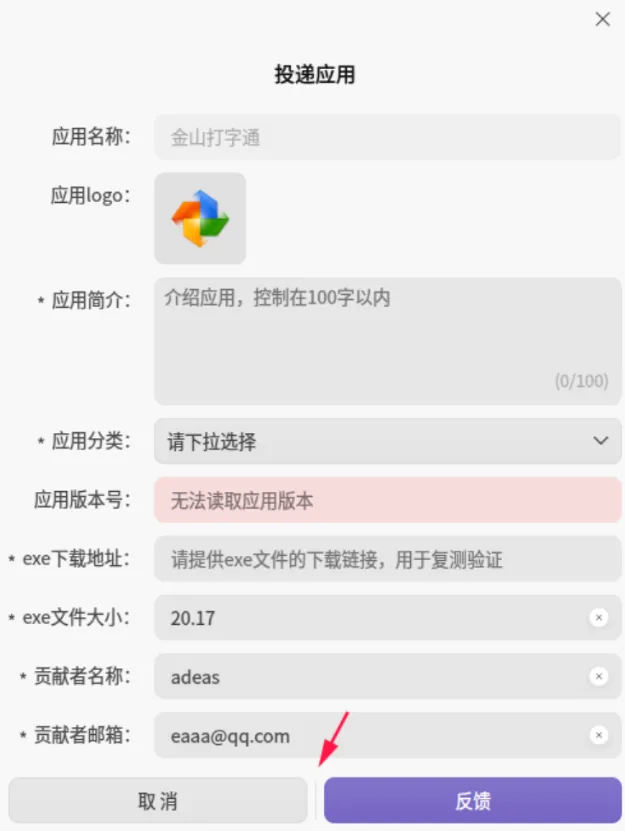Click the close X of 投递应用 dialog
The height and width of the screenshot is (831, 625).
tap(602, 19)
